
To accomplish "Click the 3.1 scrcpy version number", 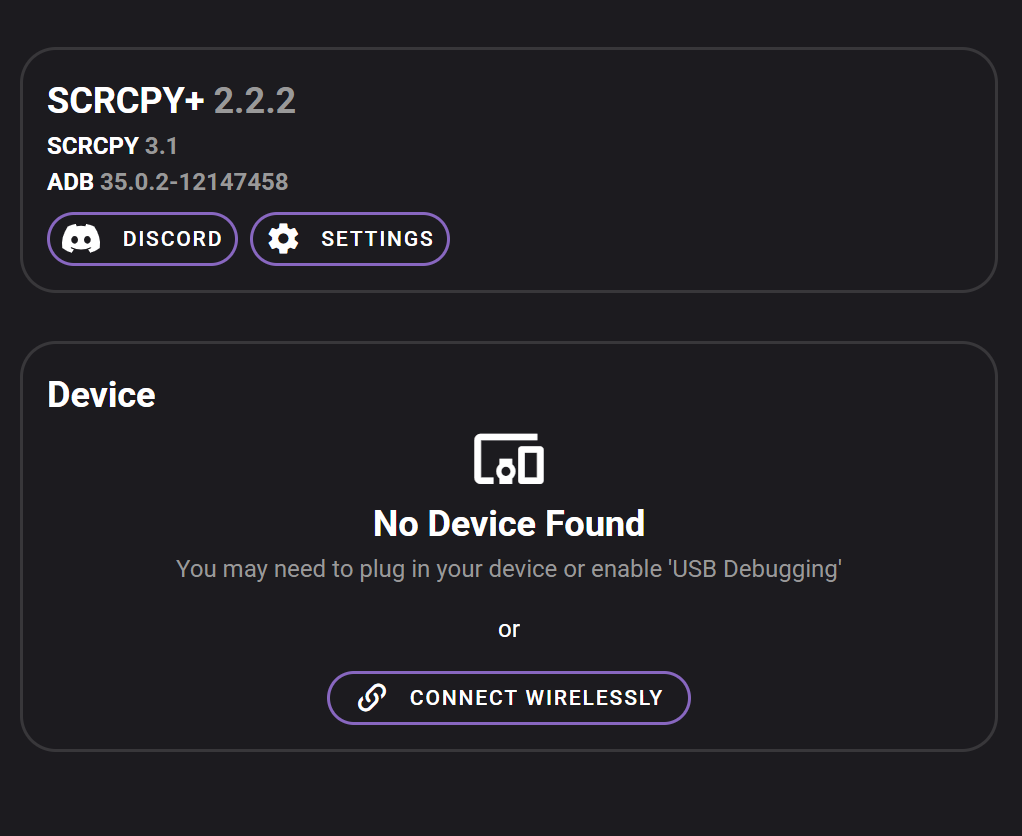I will tap(162, 146).
